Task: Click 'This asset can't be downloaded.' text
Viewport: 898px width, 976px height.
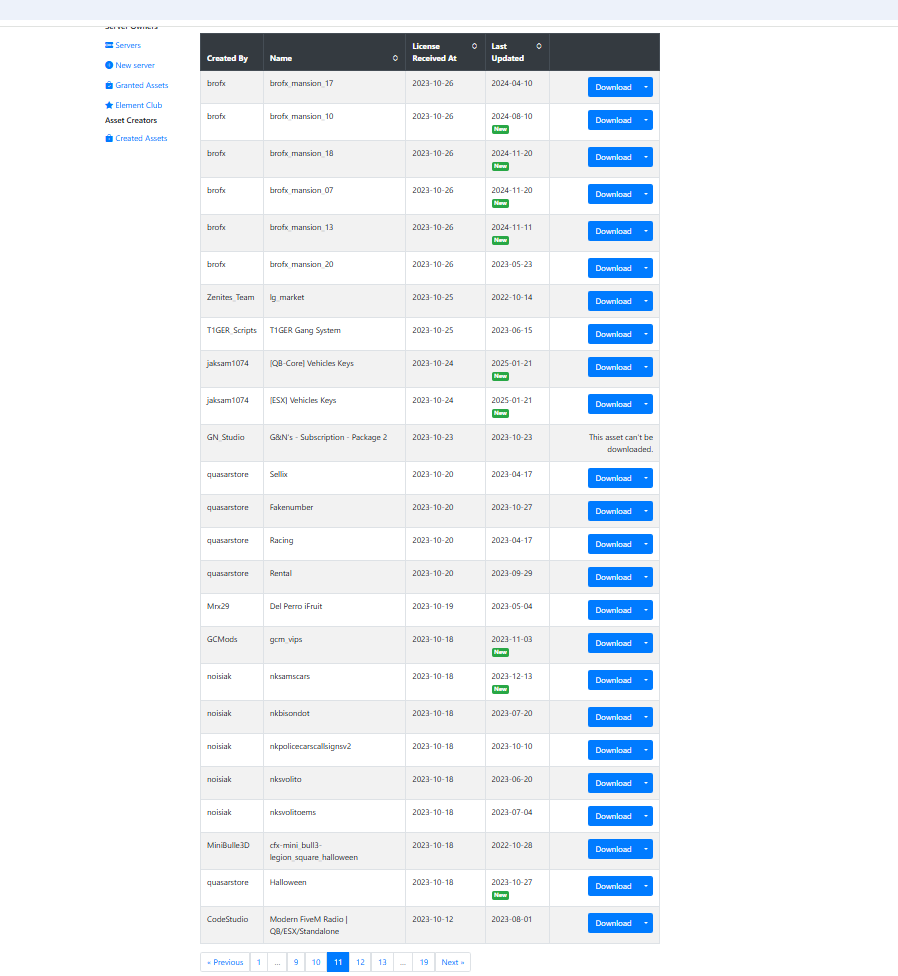Action: (620, 443)
